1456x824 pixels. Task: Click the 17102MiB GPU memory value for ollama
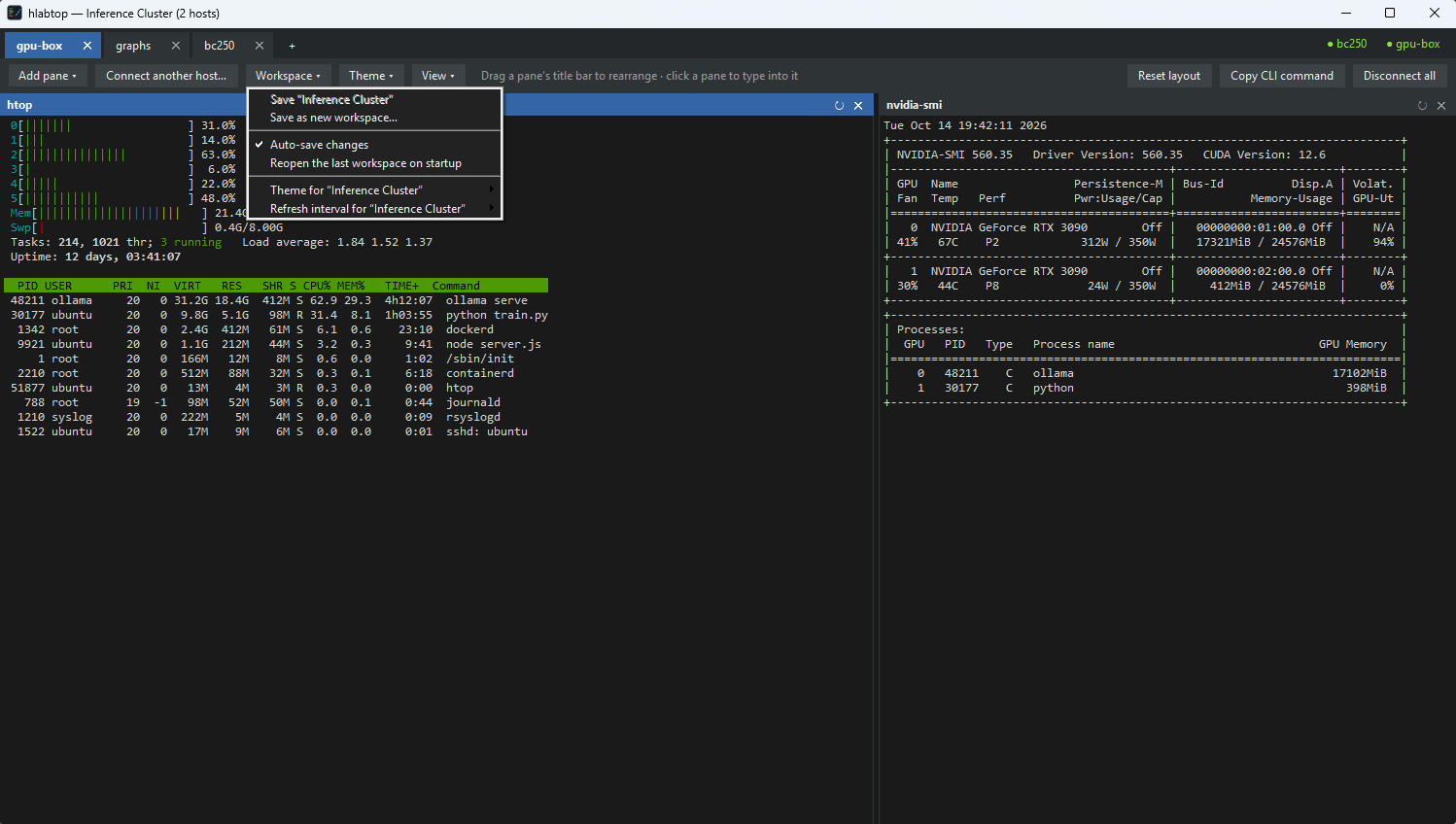[1359, 373]
